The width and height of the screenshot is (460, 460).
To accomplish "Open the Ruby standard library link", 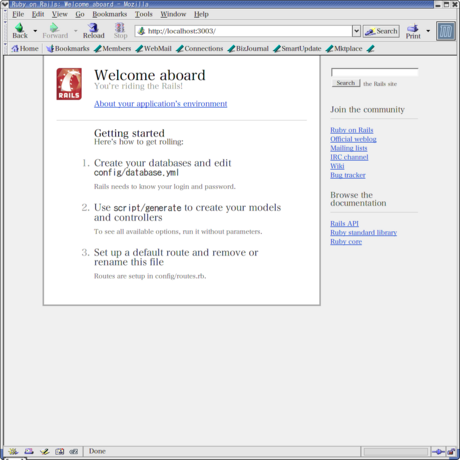I will [x=364, y=232].
